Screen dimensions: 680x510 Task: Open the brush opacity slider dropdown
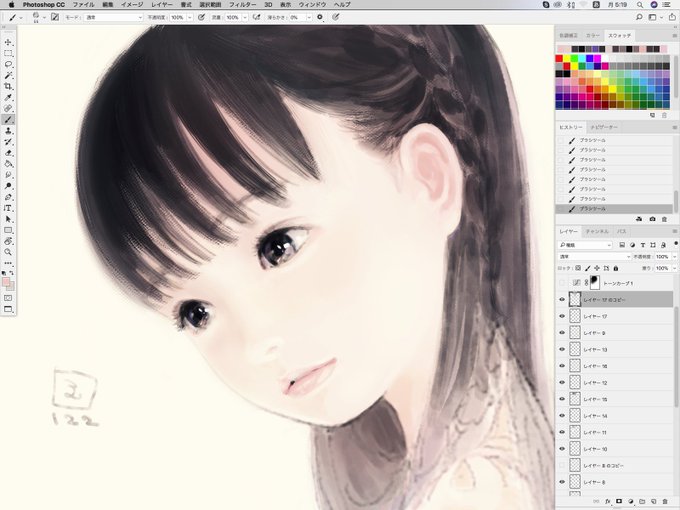click(190, 17)
